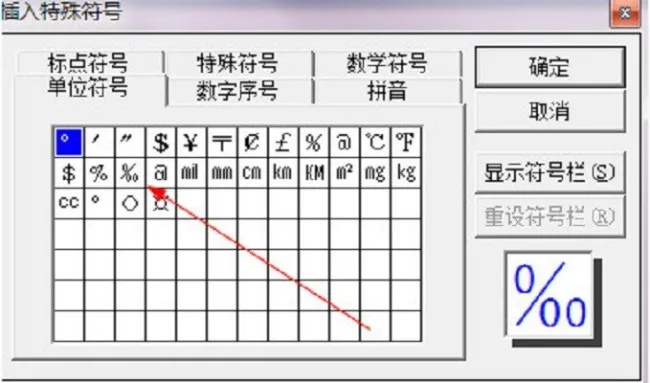The height and width of the screenshot is (383, 650).
Task: Choose the km unit symbol
Action: coord(284,173)
